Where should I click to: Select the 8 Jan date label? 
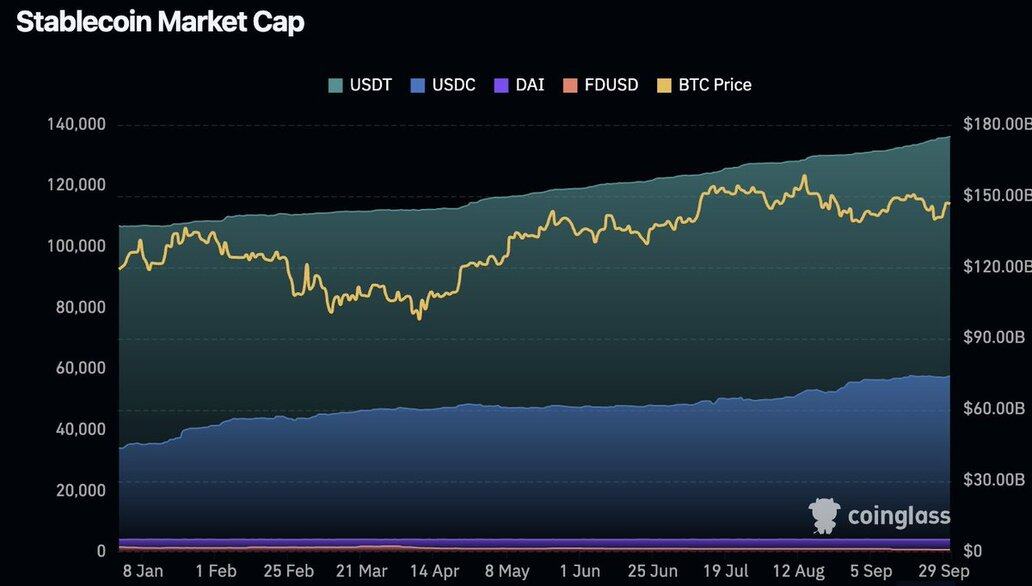(x=143, y=571)
